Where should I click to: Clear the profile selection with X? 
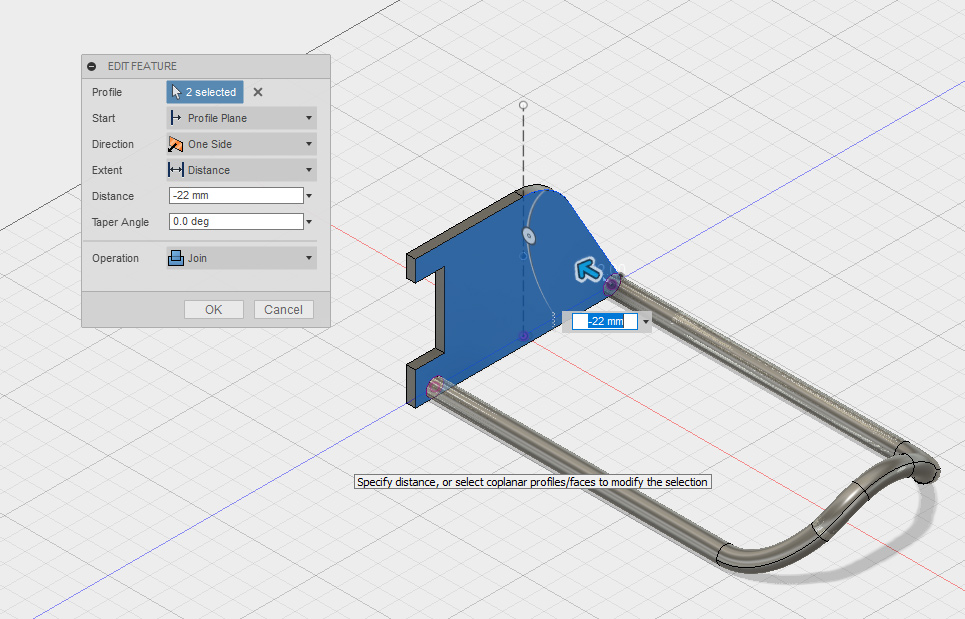pos(258,92)
